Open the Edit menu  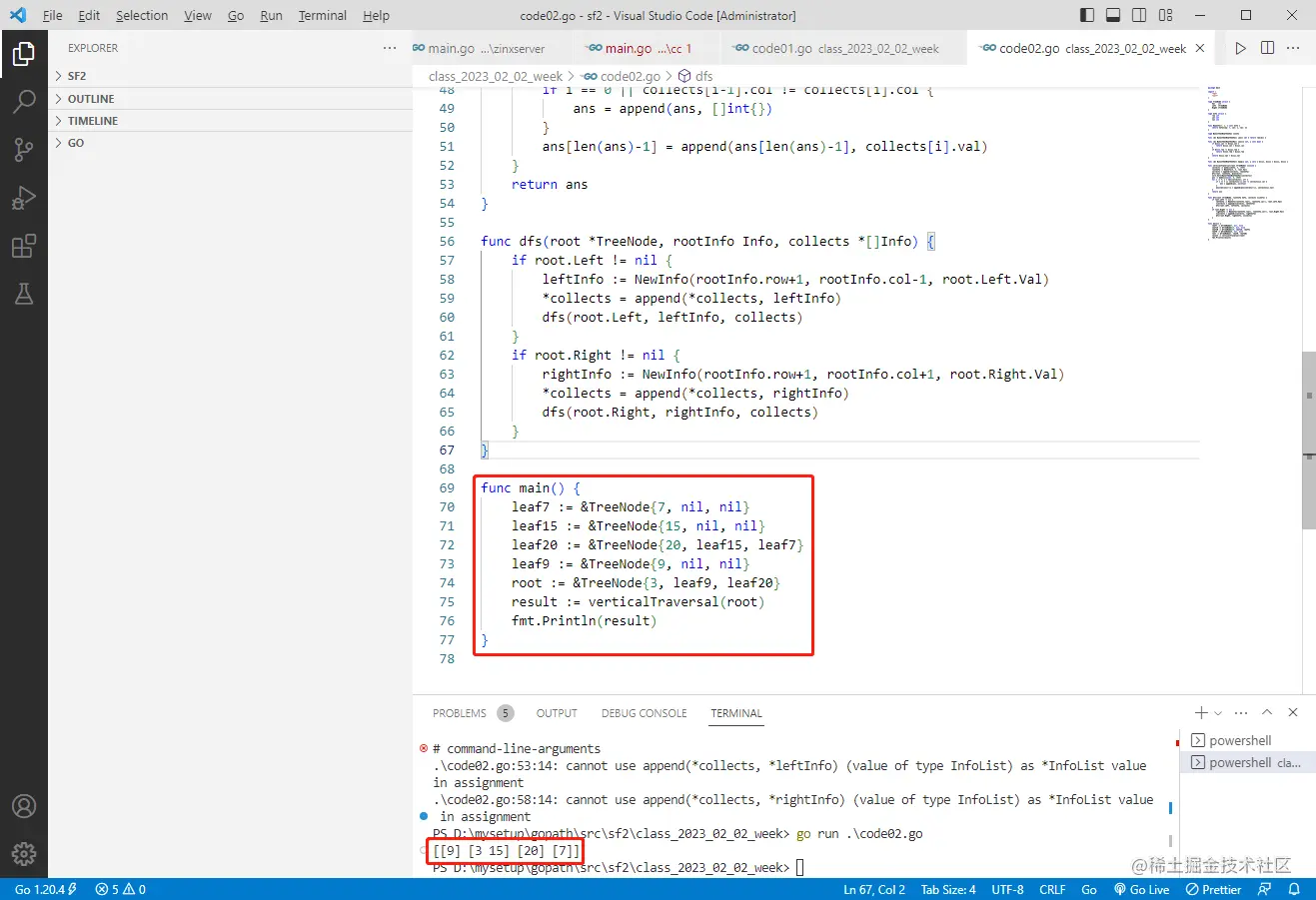[89, 15]
